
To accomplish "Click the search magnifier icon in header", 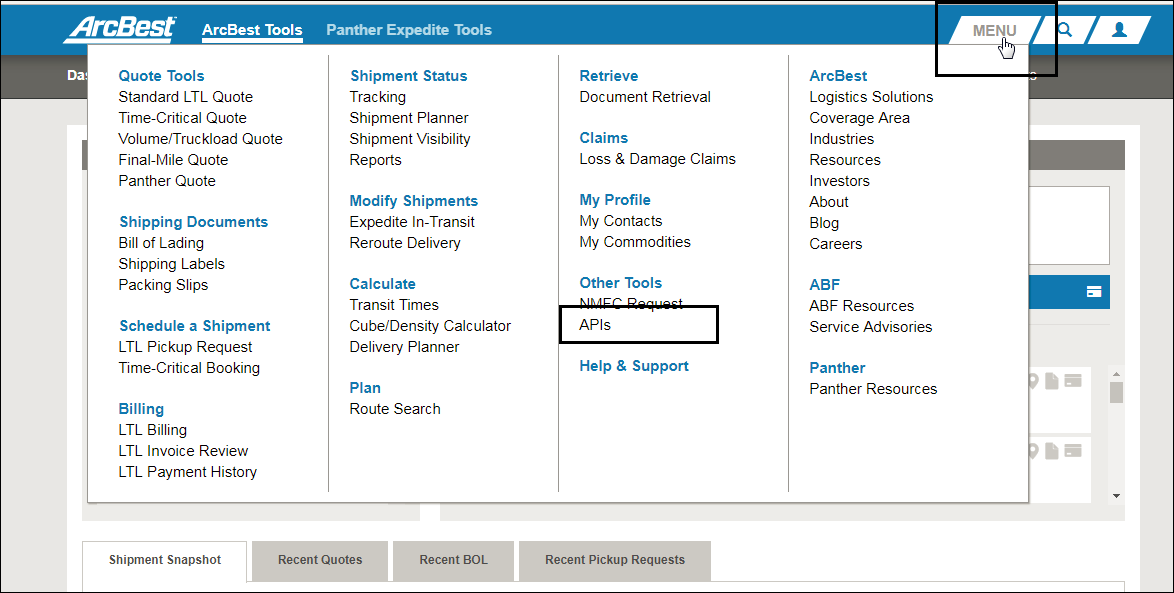I will point(1065,30).
